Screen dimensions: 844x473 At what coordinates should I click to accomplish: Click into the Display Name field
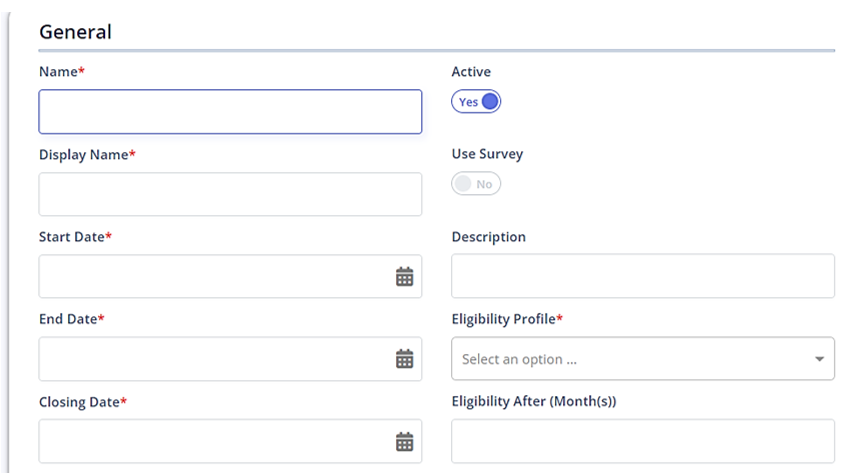(230, 194)
